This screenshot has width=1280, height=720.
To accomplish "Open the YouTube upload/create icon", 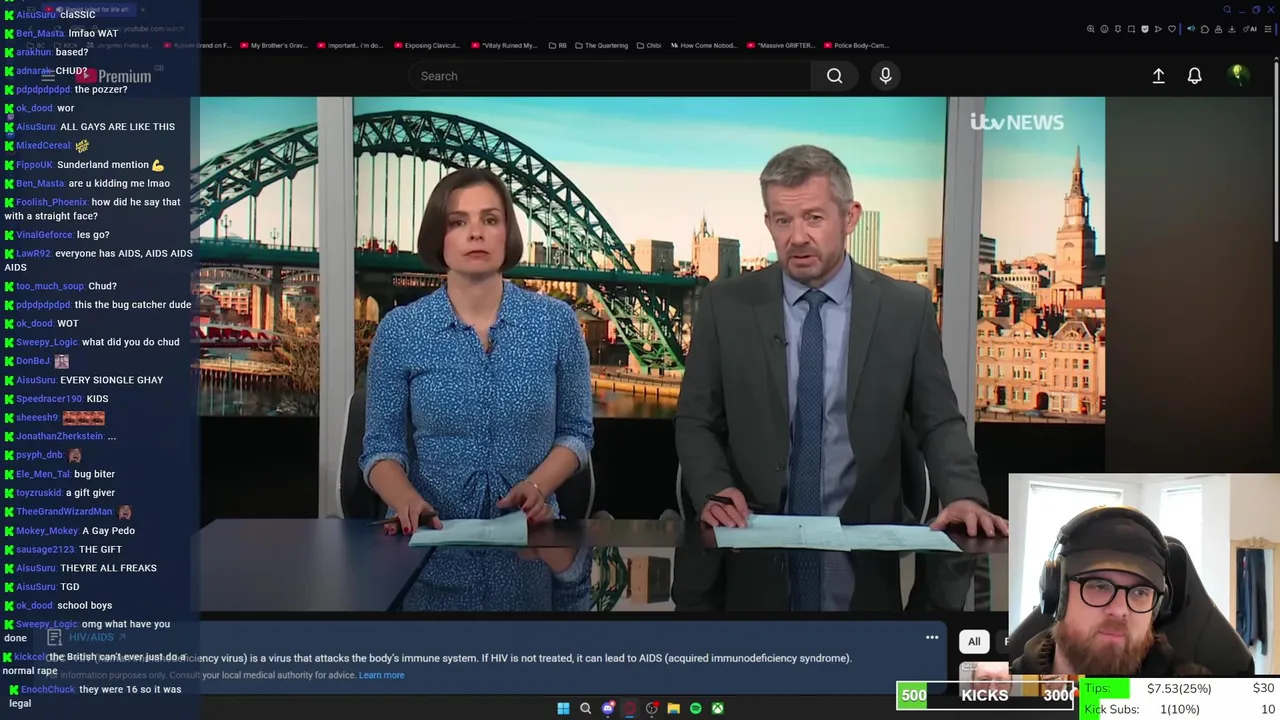I will [x=1158, y=76].
